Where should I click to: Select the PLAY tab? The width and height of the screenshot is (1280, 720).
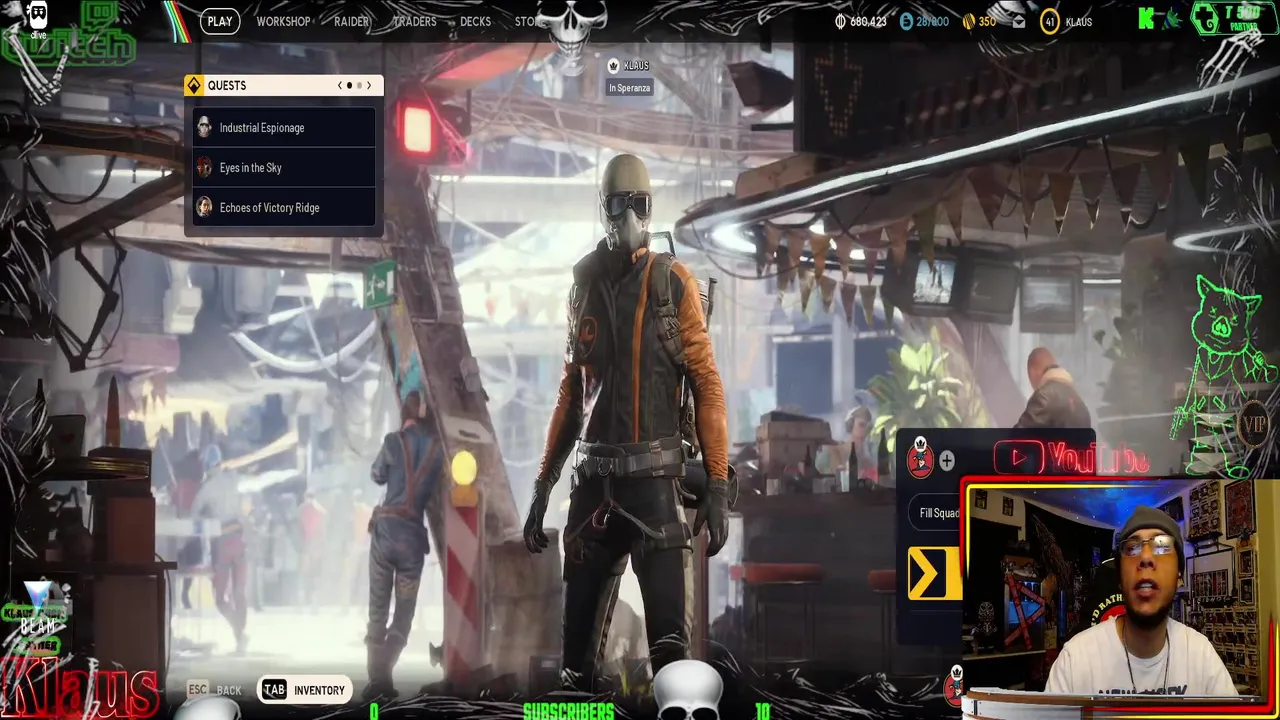(x=220, y=21)
